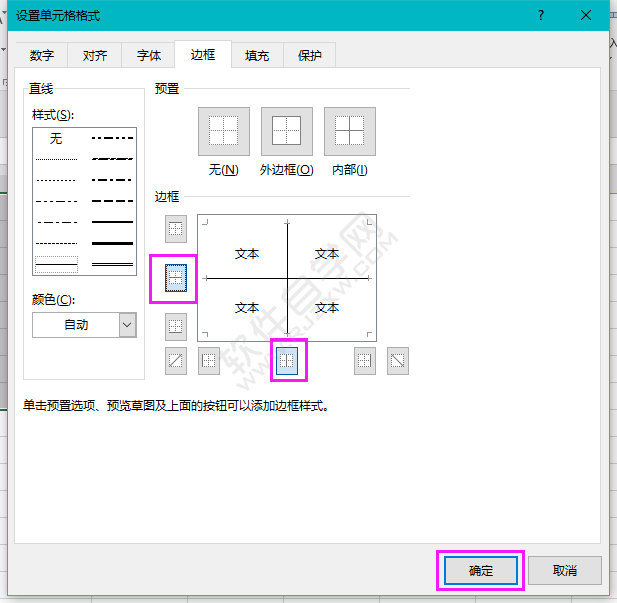The height and width of the screenshot is (603, 617).
Task: Click the bottom-right 文本 preview cell
Action: click(x=327, y=307)
